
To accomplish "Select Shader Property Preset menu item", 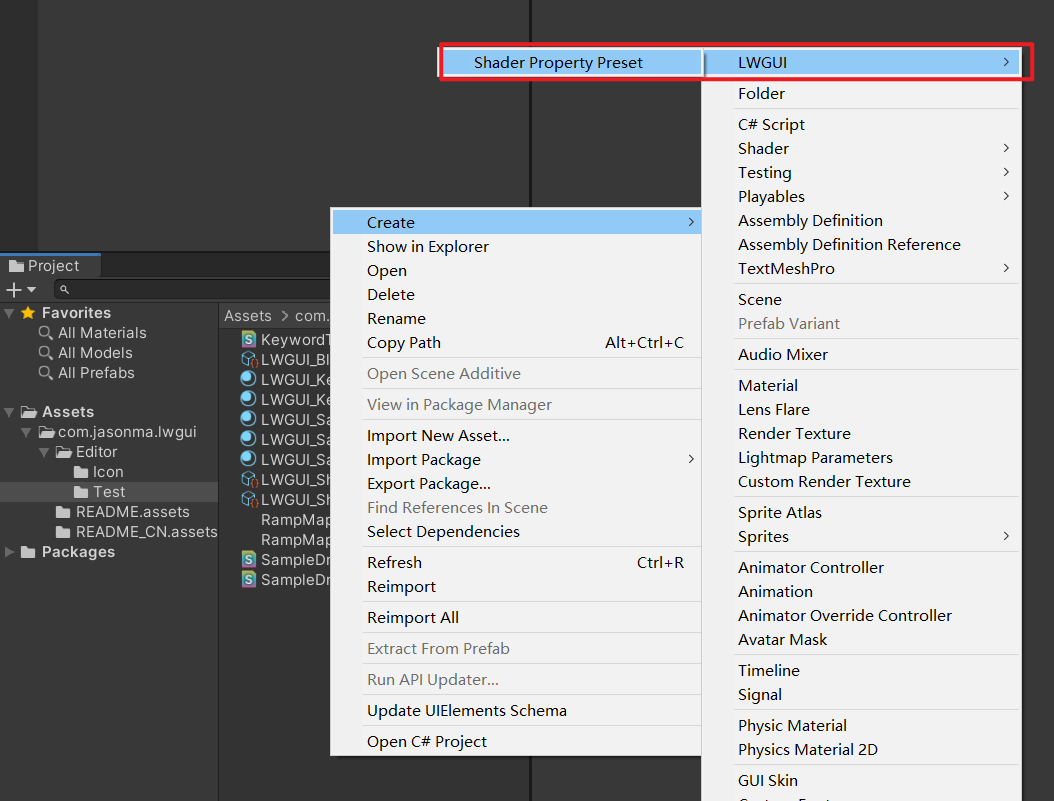I will tap(558, 62).
